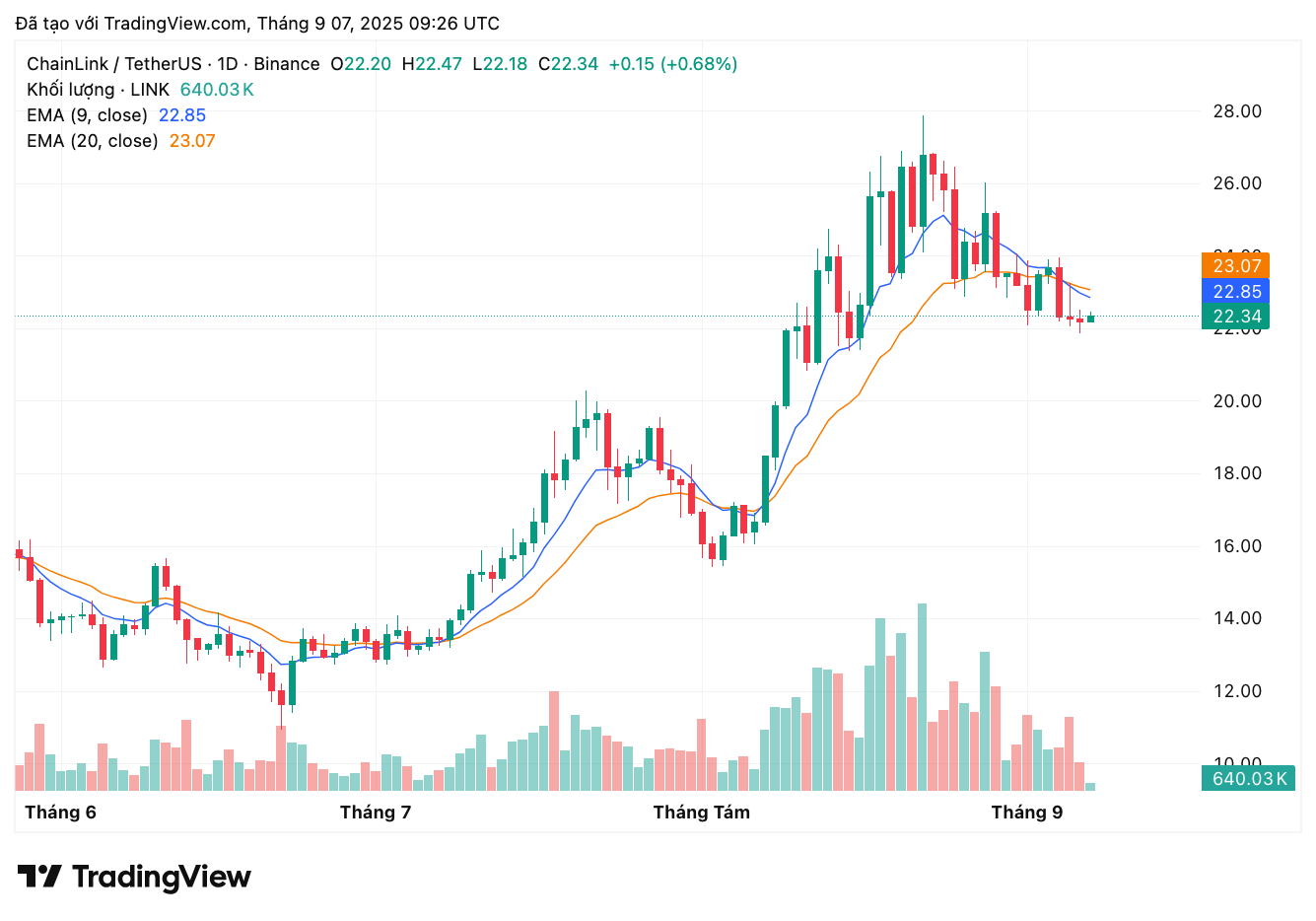Click the Tháng 6 time axis label
Viewport: 1316px width, 921px height.
click(60, 813)
